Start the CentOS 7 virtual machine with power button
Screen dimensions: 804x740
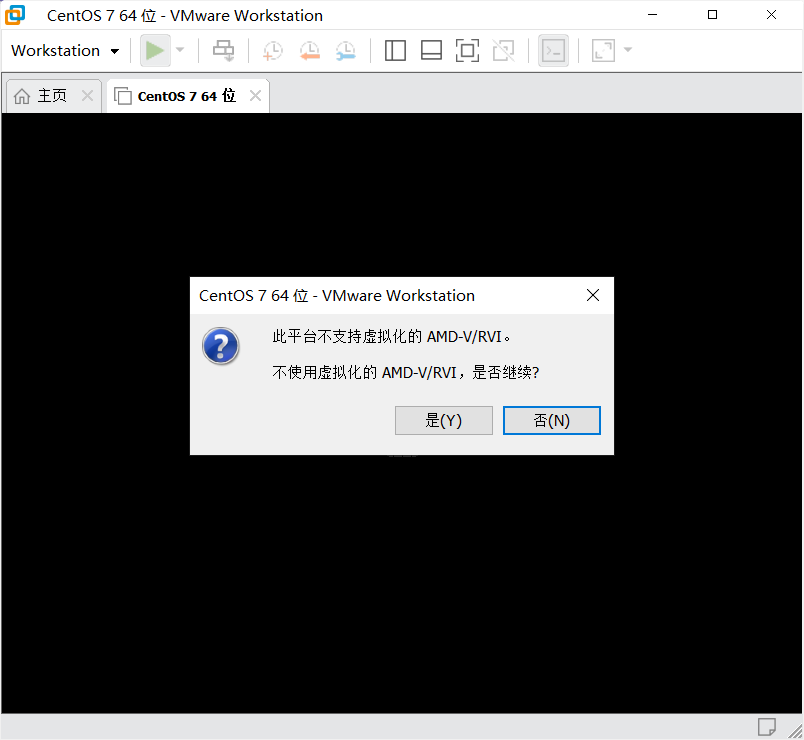click(155, 49)
